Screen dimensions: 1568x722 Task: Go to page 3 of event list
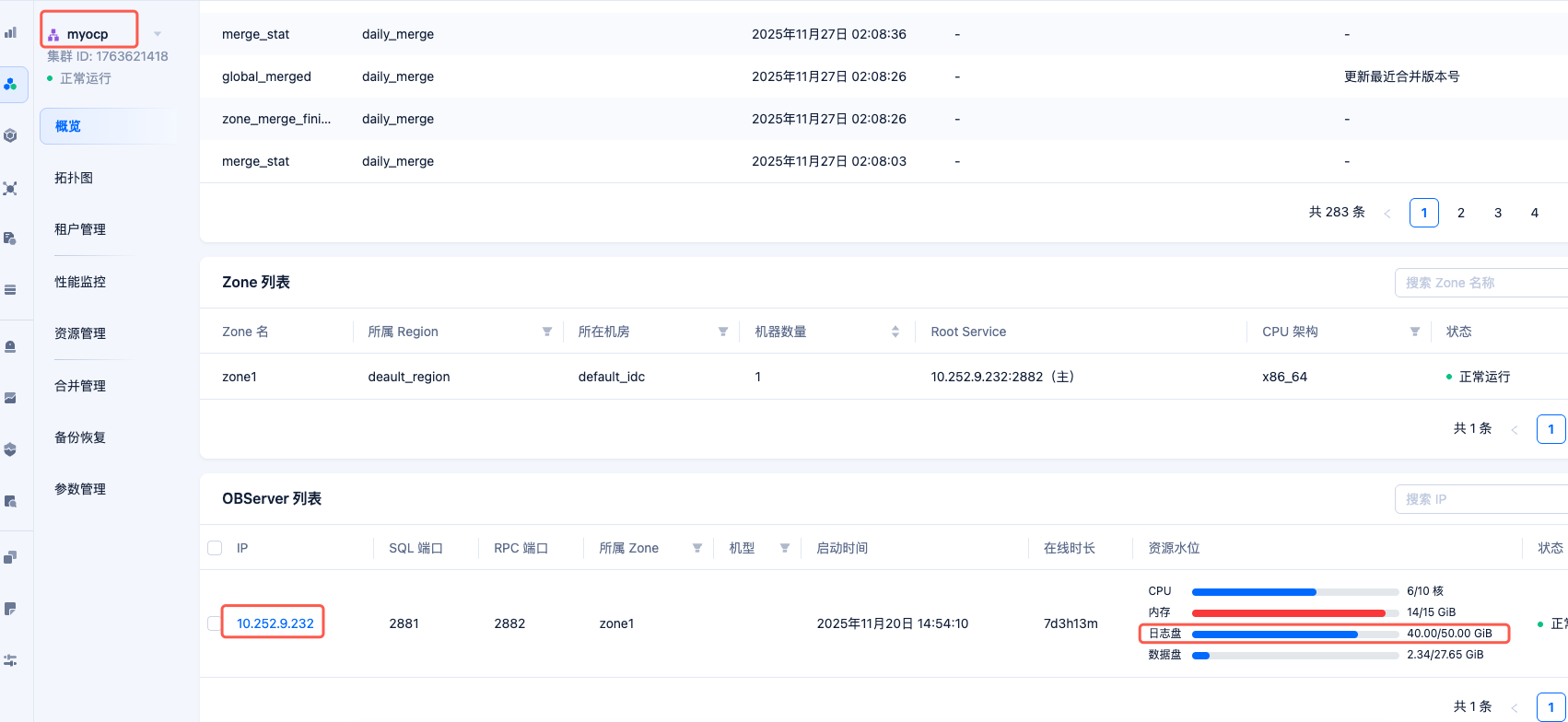coord(1498,213)
